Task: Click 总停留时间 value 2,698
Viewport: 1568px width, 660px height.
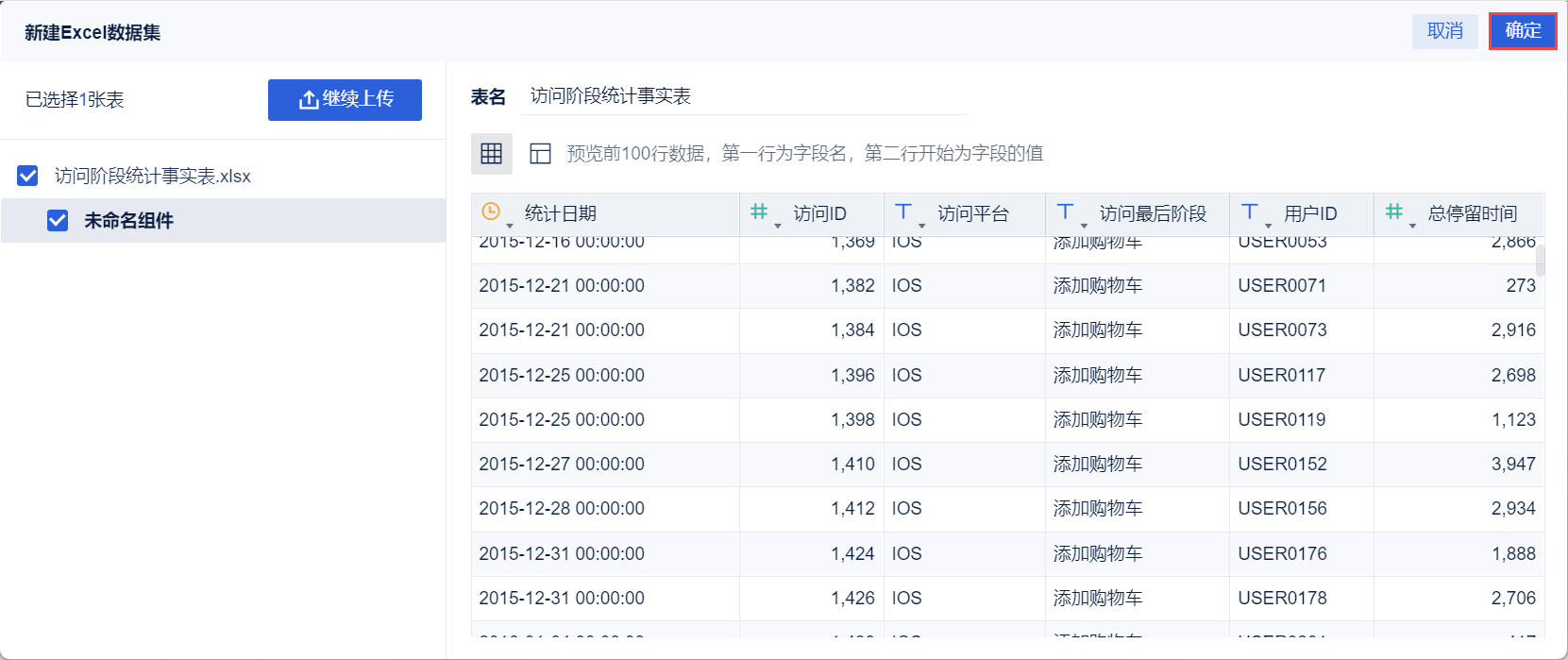Action: point(1513,375)
